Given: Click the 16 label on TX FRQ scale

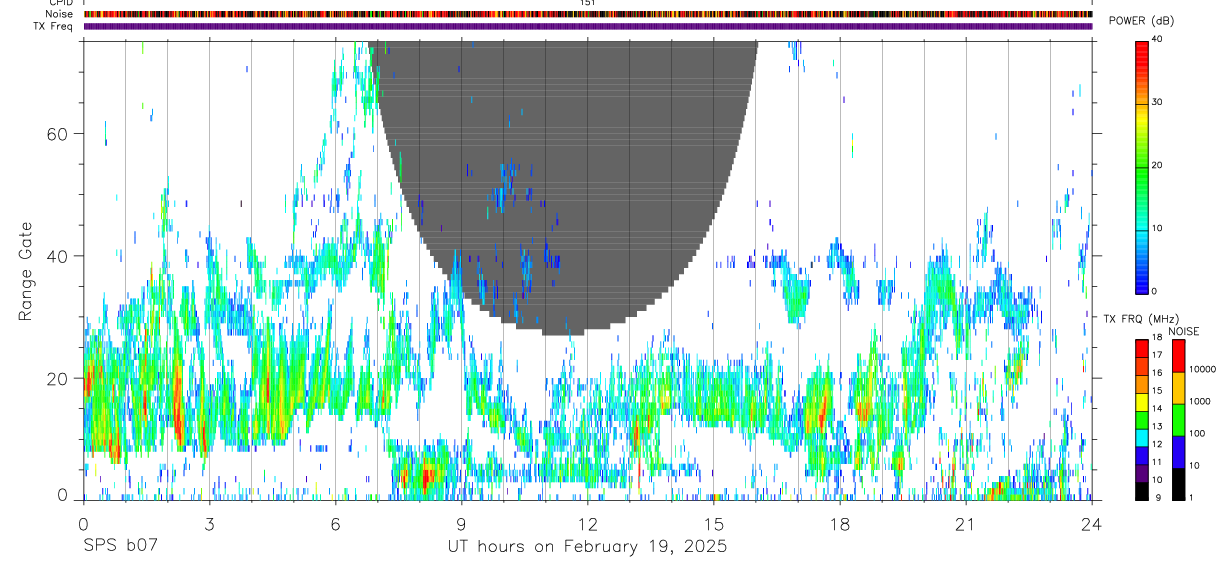Looking at the screenshot, I should (1155, 373).
